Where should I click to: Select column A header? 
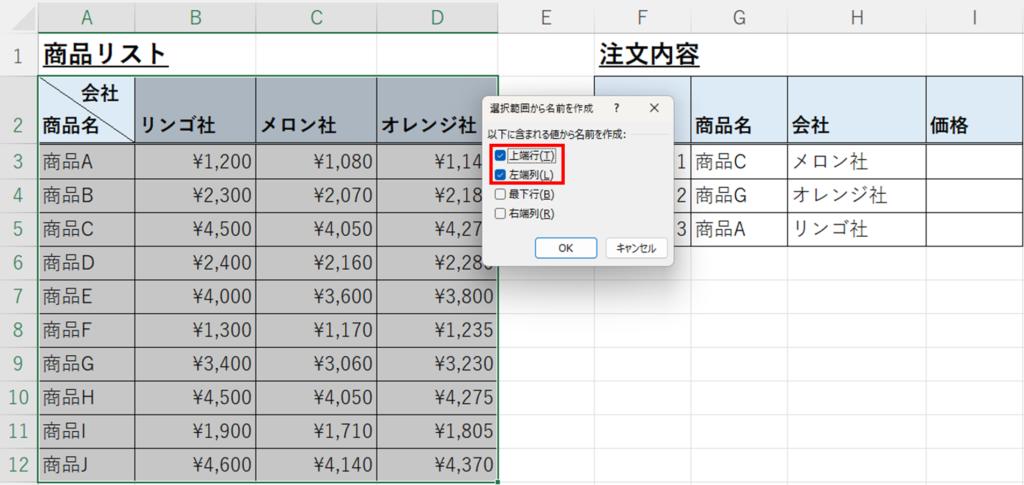click(x=86, y=16)
